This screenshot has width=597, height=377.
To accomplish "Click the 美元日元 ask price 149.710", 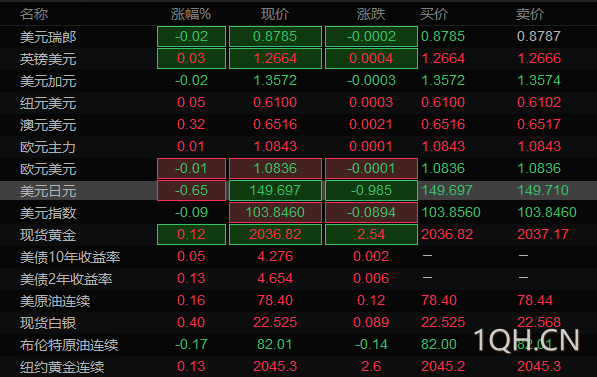I will [543, 190].
